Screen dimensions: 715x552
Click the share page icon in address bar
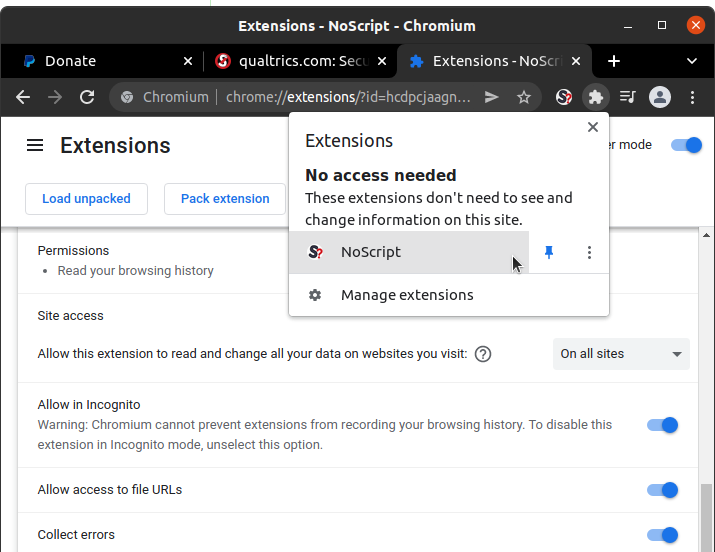[491, 97]
